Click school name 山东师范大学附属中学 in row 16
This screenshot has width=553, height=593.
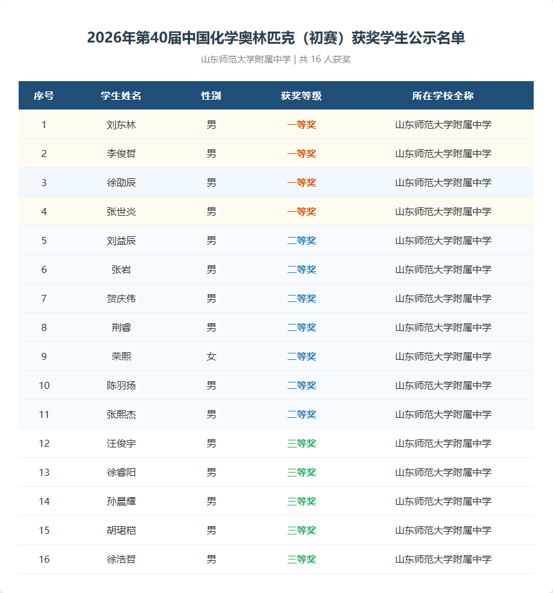point(443,559)
